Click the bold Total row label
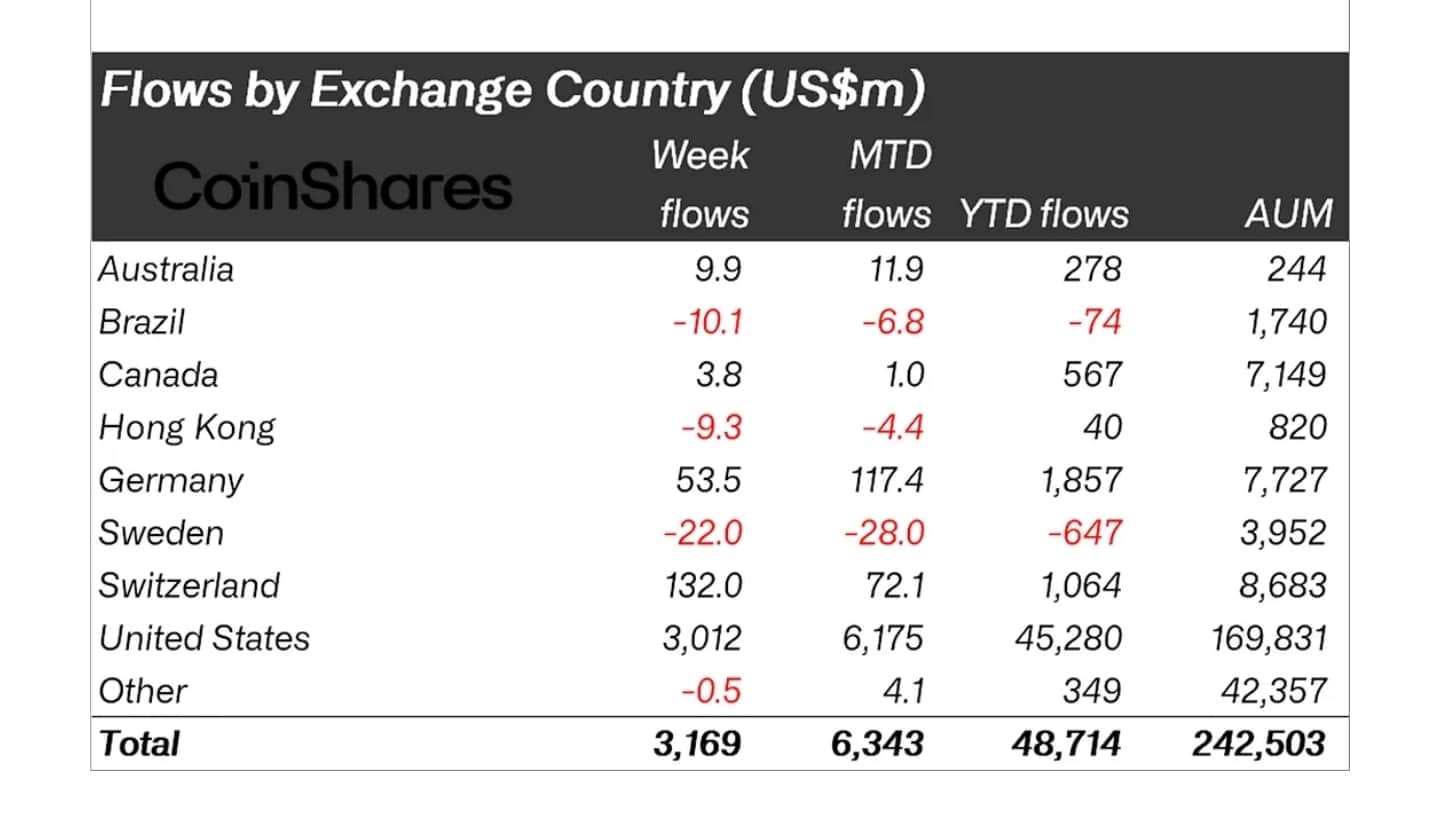1440x813 pixels. pos(139,744)
